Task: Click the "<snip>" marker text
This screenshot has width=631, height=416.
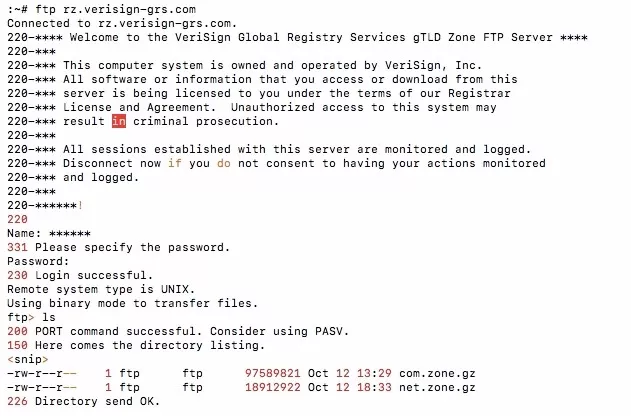Action: pos(24,359)
